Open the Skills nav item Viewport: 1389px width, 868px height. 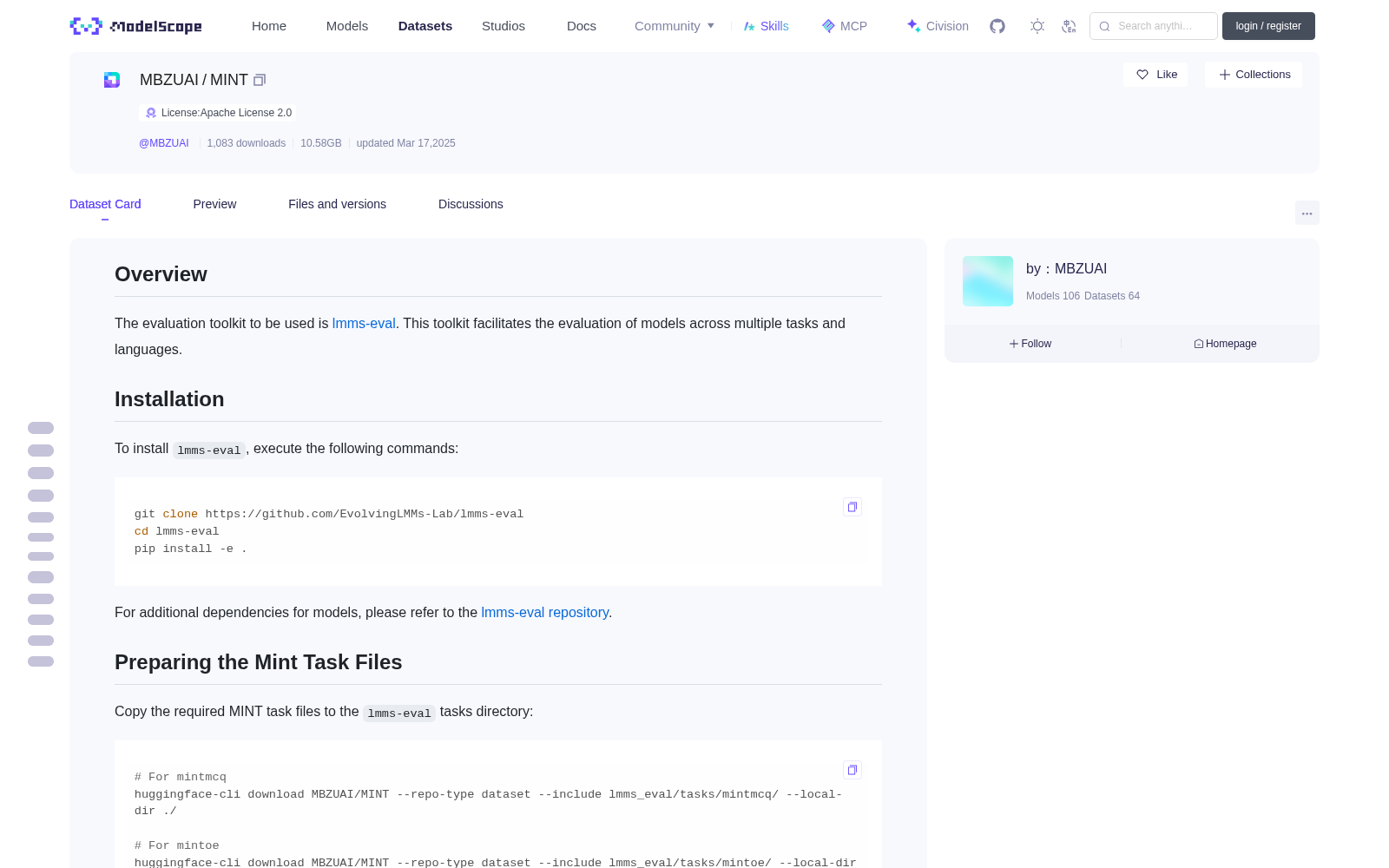[766, 26]
